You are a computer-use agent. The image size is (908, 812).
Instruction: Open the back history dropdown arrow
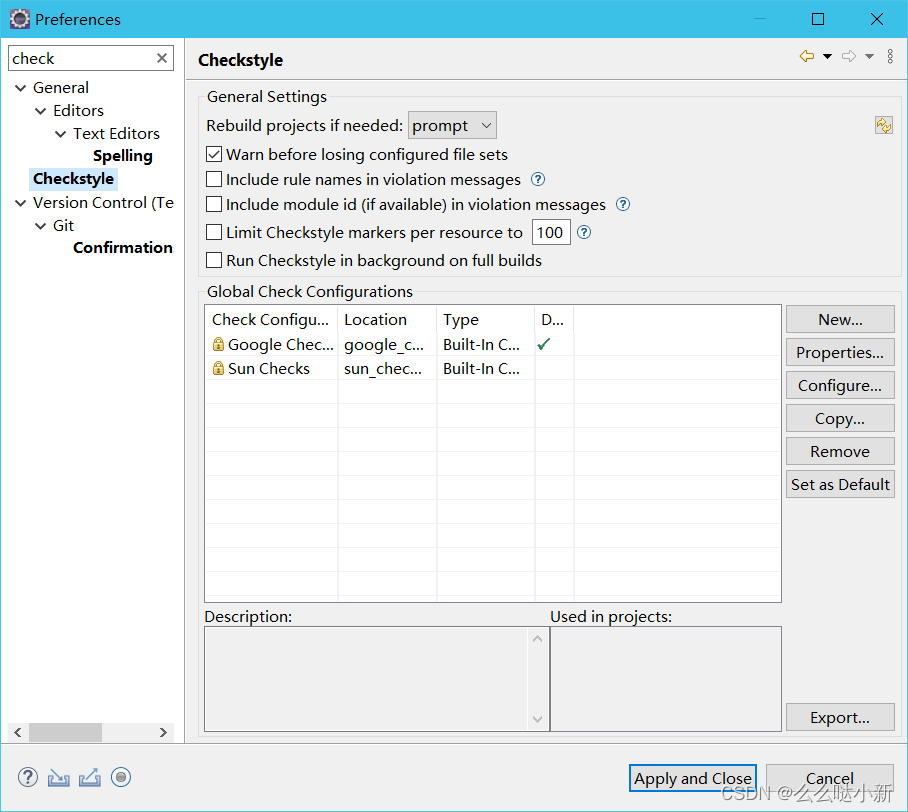point(828,56)
